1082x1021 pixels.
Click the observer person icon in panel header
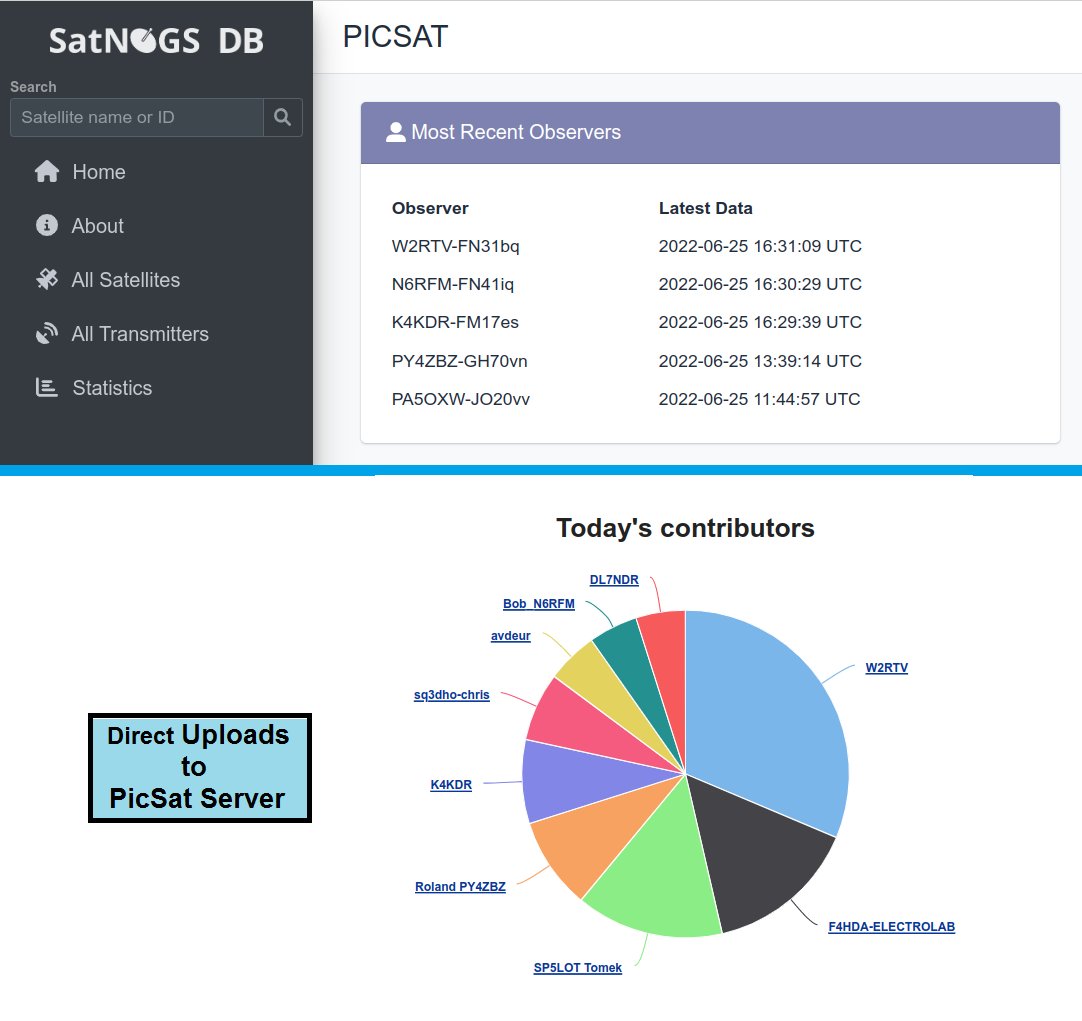tap(395, 132)
